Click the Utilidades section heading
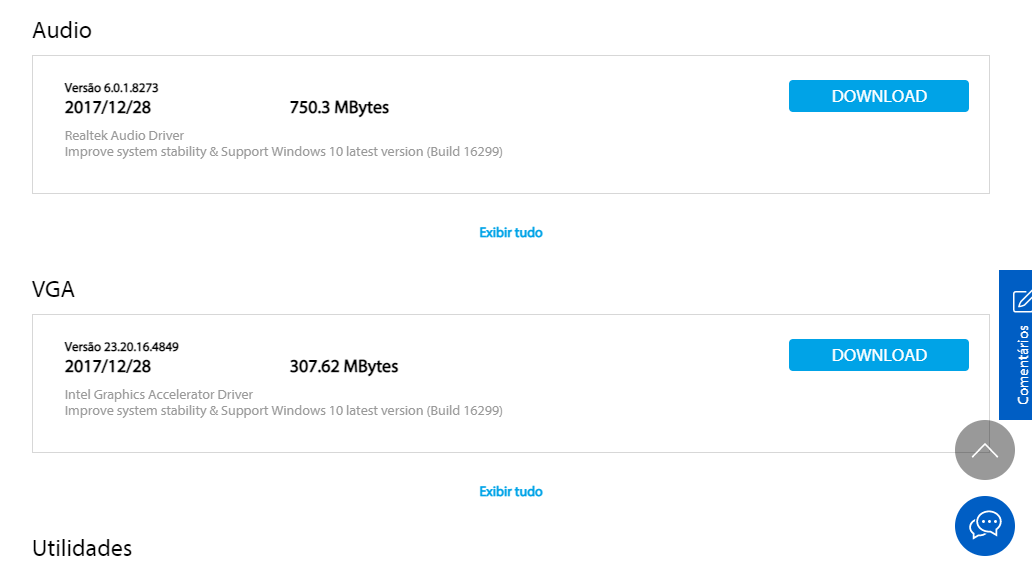The height and width of the screenshot is (565, 1032). pyautogui.click(x=82, y=548)
